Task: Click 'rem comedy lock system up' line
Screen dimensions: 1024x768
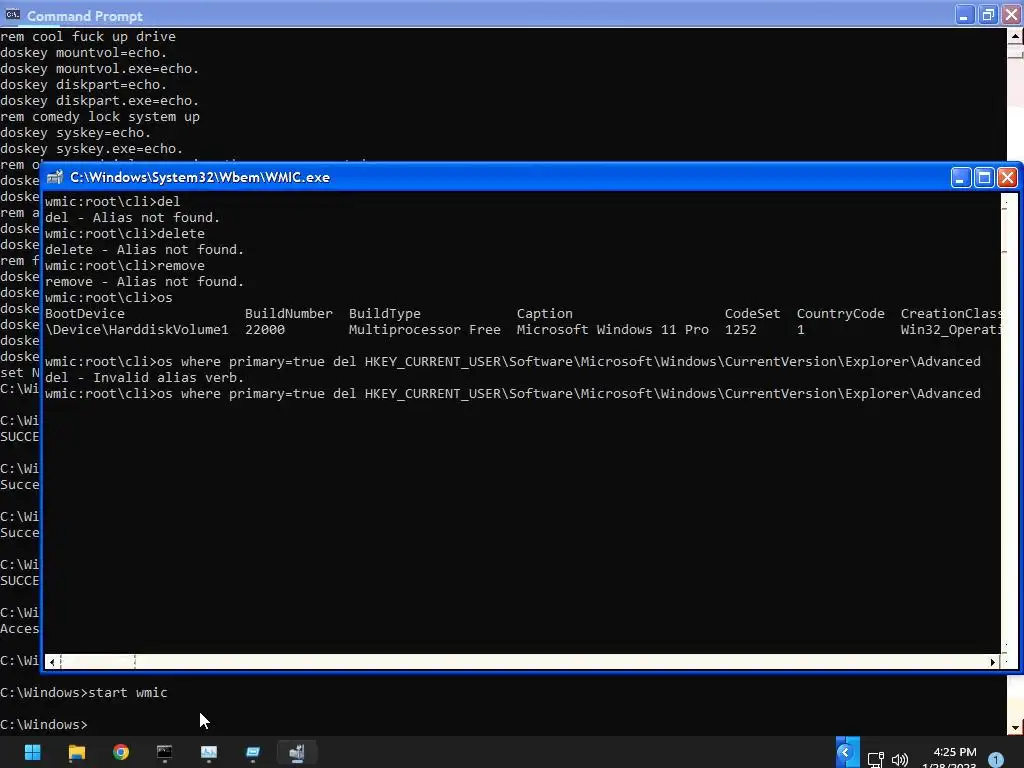Action: (x=100, y=117)
